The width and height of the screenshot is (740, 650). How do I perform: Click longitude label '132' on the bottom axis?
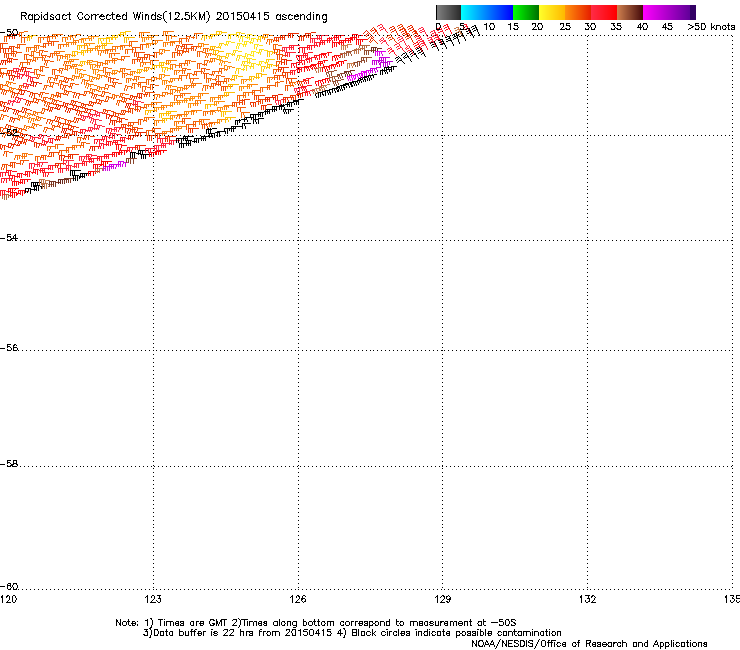point(587,599)
